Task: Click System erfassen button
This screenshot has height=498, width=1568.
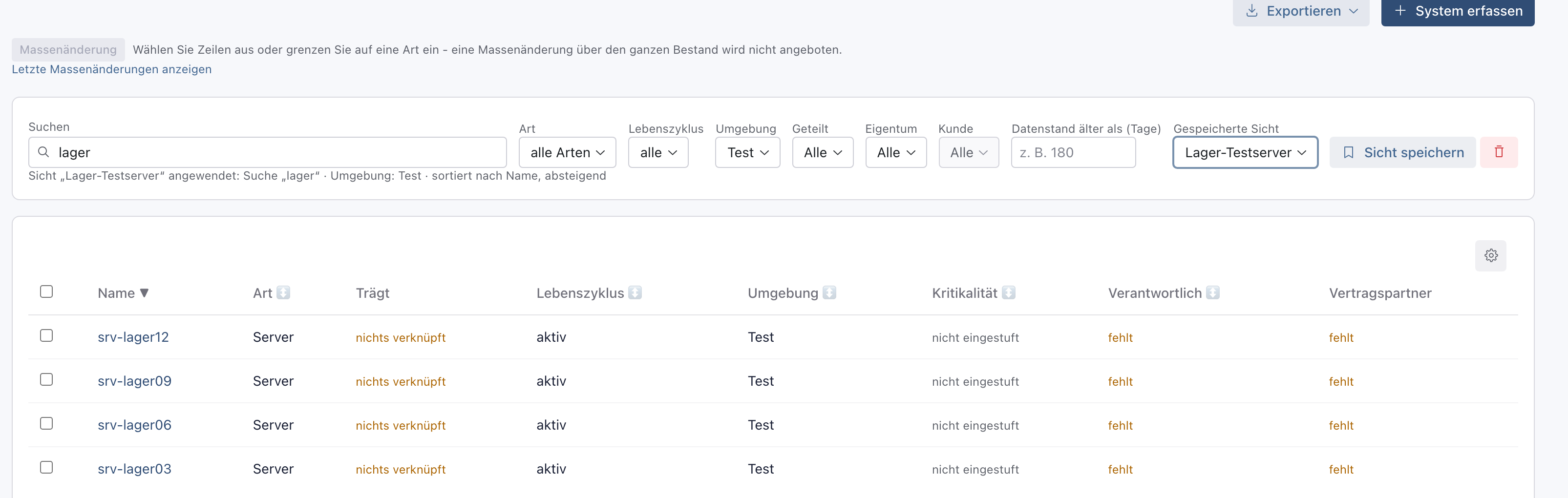Action: point(1457,12)
